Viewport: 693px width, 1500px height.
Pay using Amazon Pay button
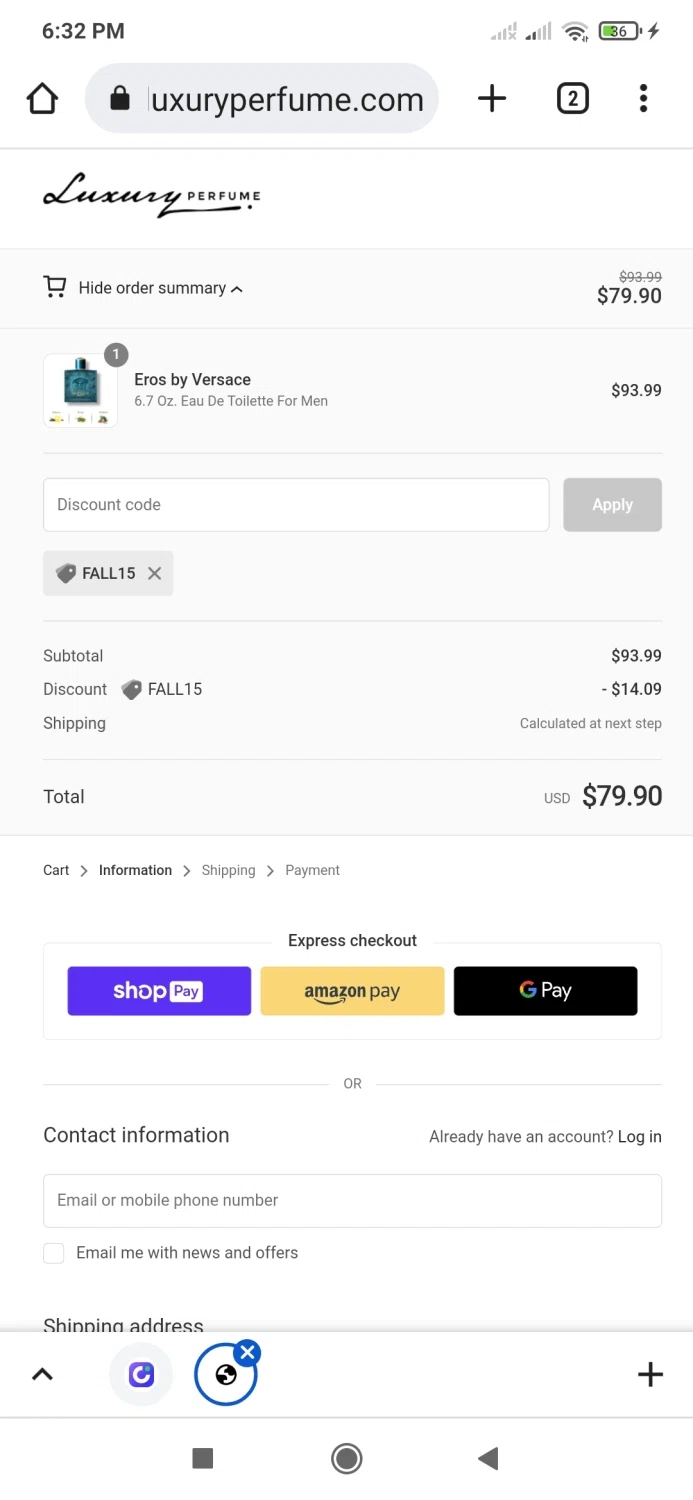pyautogui.click(x=352, y=991)
